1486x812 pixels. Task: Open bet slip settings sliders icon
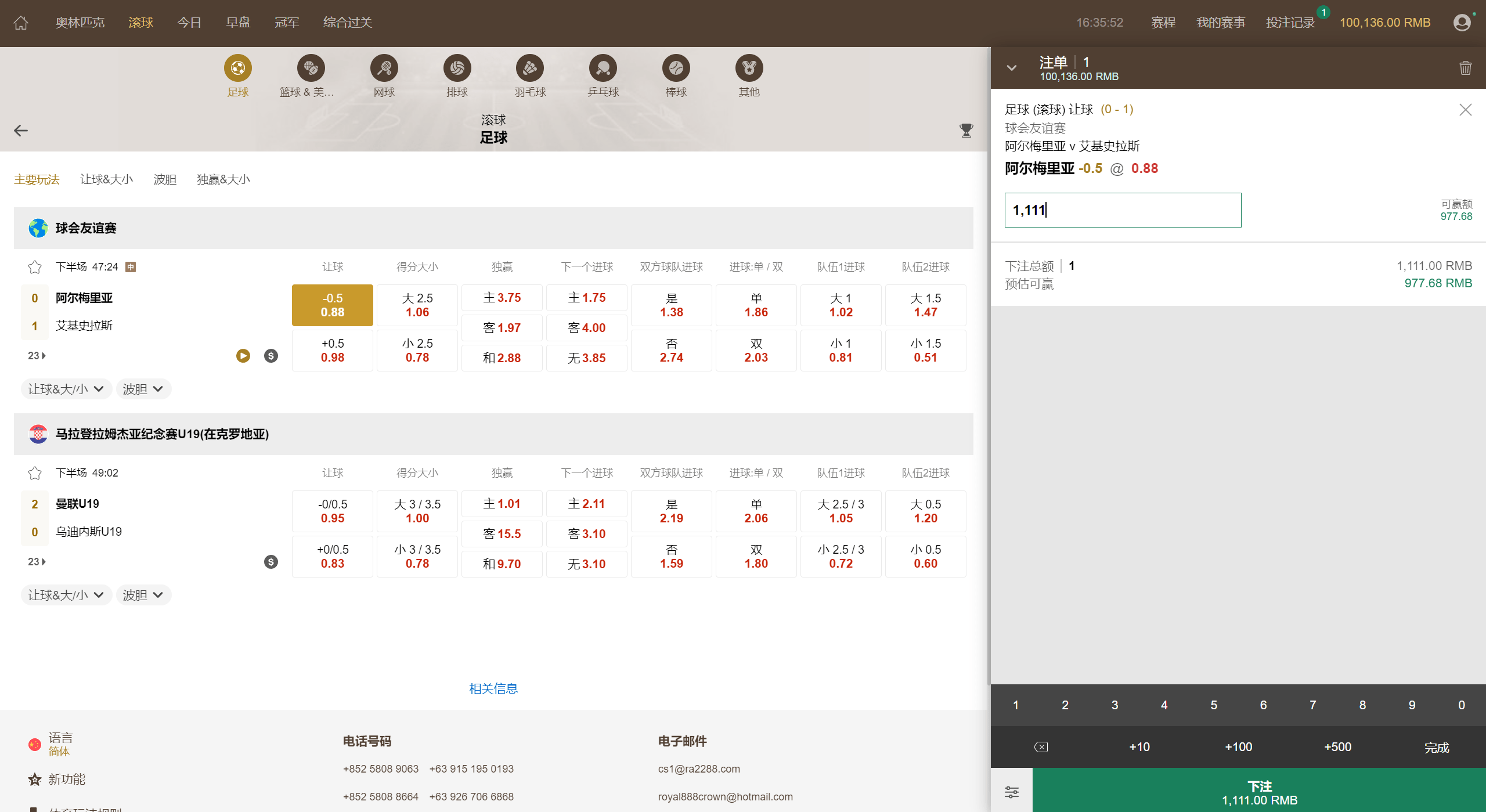1011,792
